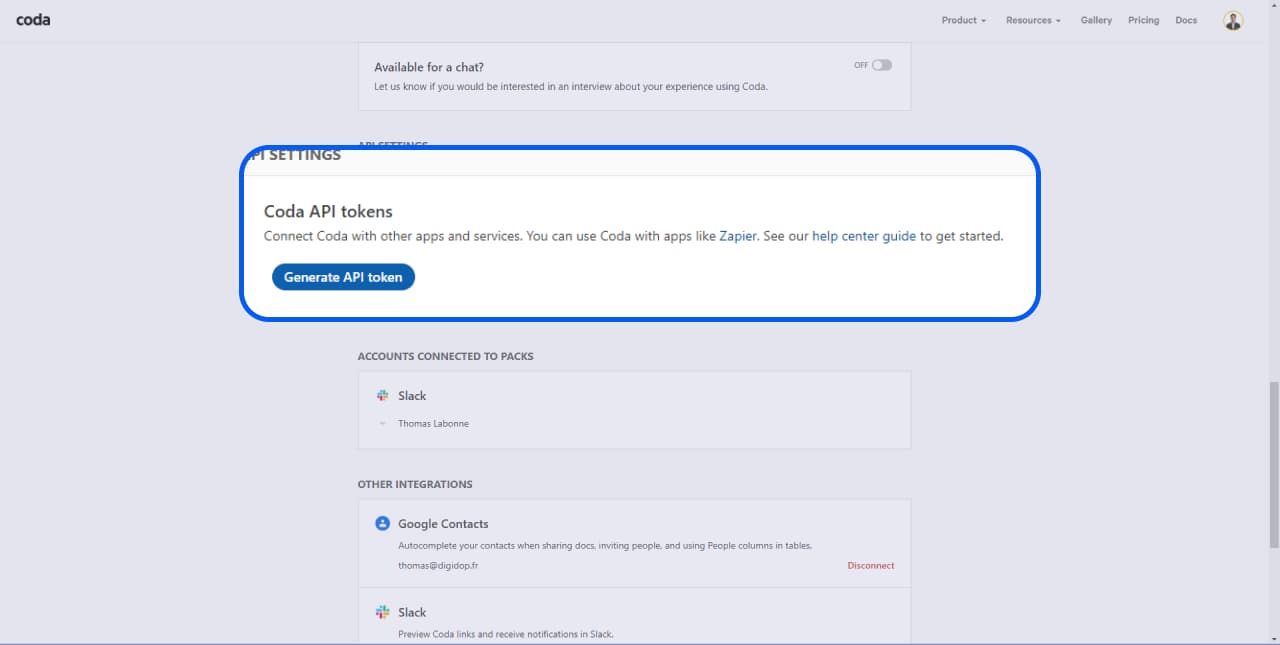Open the Docs page

point(1186,20)
